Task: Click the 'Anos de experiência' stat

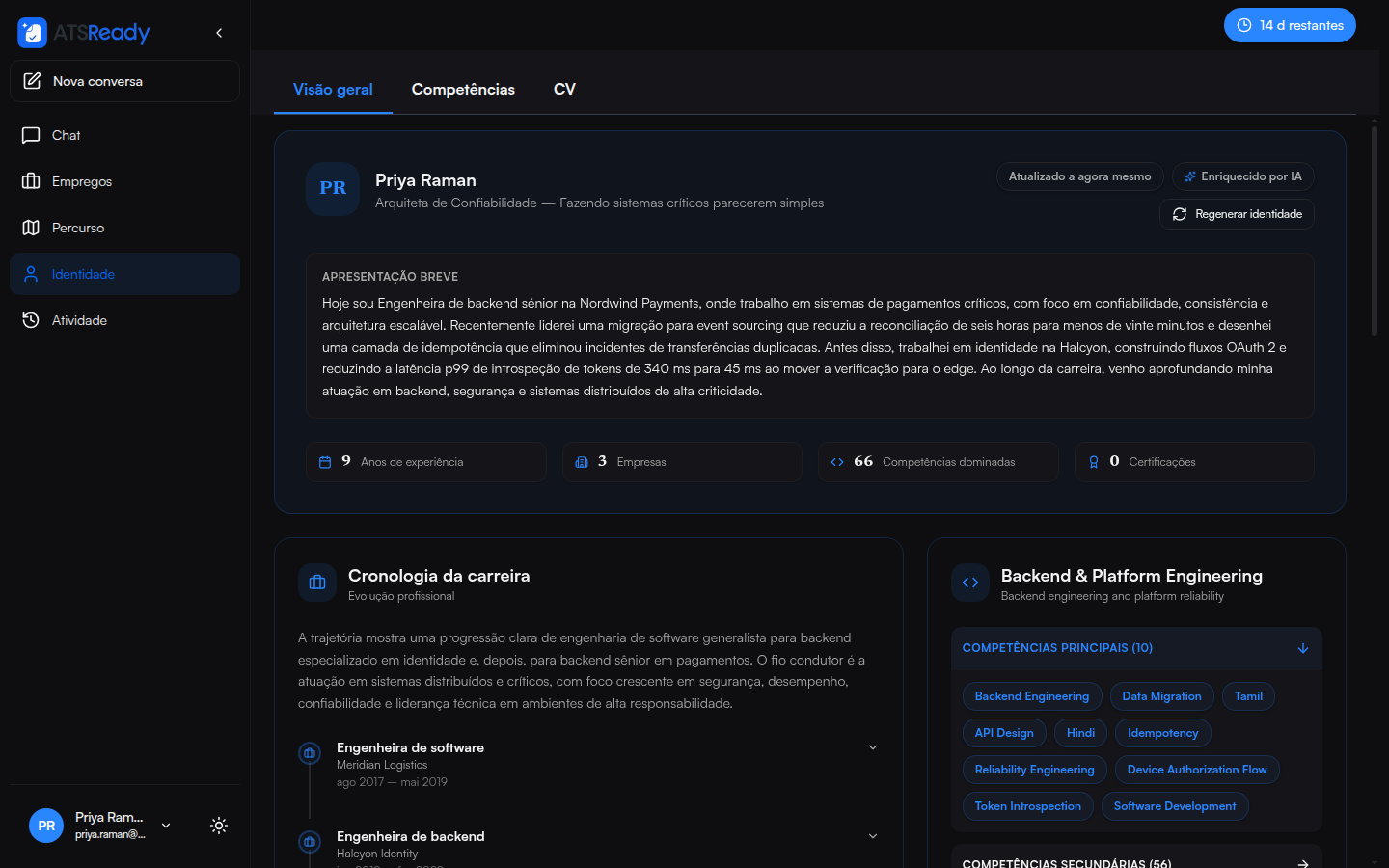Action: pyautogui.click(x=426, y=462)
